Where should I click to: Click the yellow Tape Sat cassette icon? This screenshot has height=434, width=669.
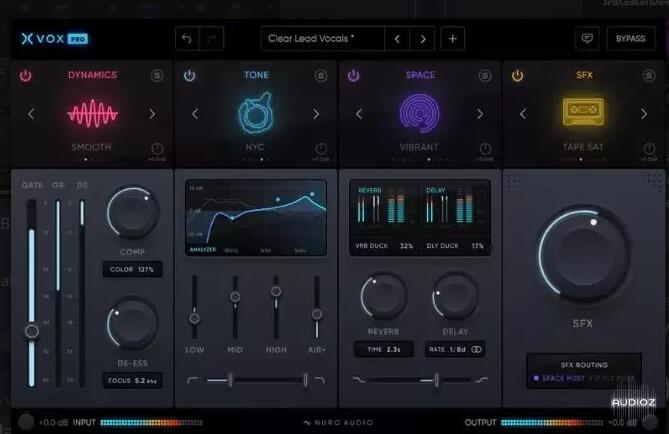(584, 113)
